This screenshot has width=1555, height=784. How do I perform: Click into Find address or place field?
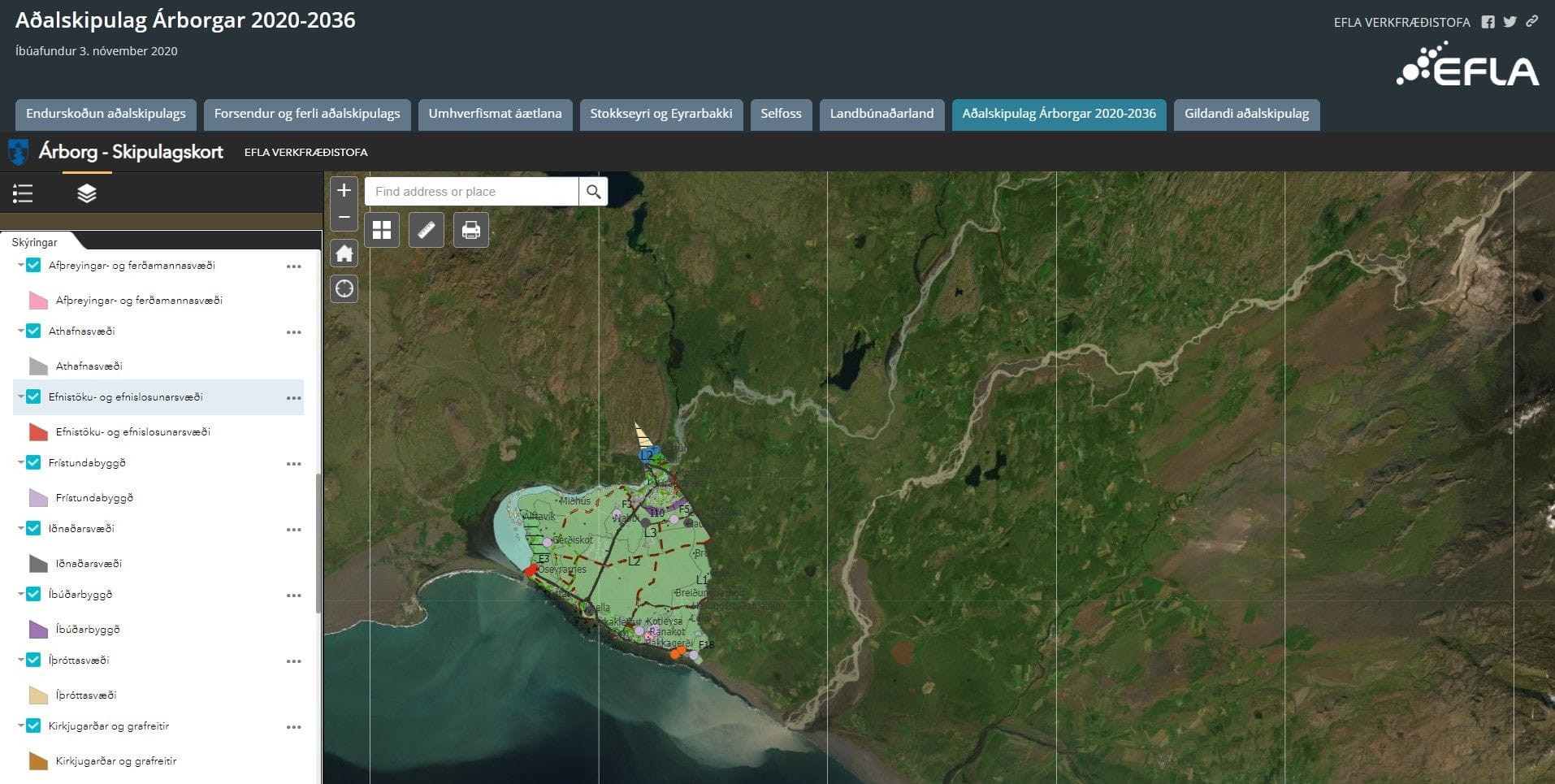click(x=471, y=192)
